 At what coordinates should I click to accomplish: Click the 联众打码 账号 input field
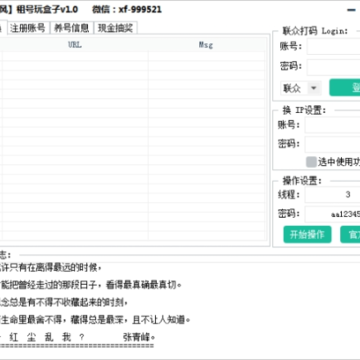333,47
